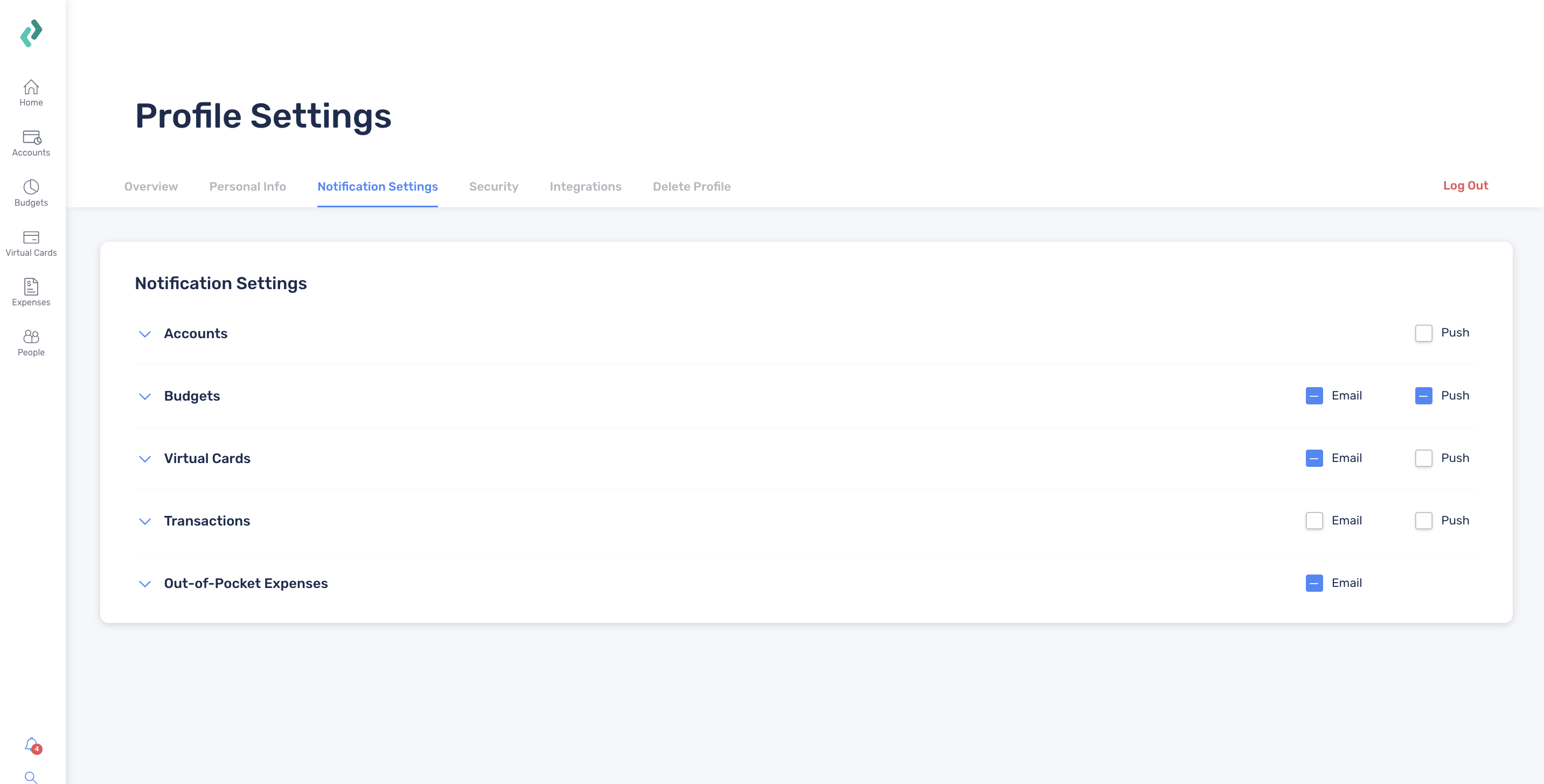
Task: Click the Transactions section title
Action: (207, 521)
